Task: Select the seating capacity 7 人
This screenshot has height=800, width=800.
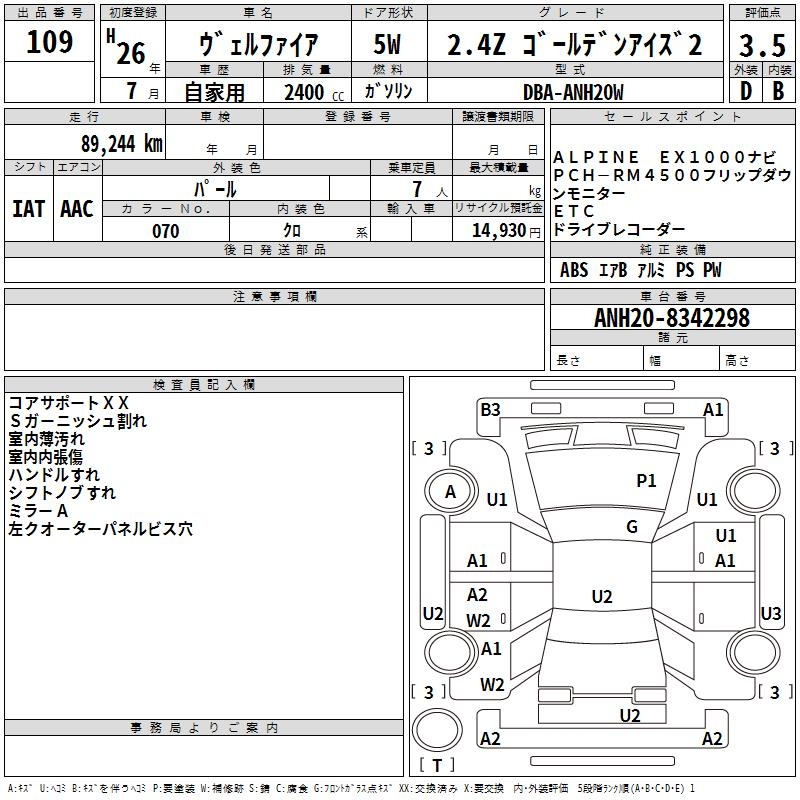Action: 430,190
